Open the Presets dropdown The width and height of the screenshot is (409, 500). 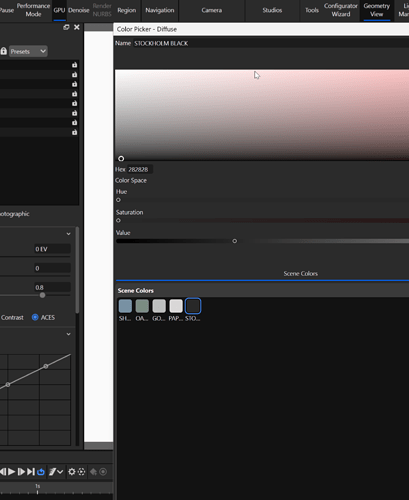click(x=28, y=51)
